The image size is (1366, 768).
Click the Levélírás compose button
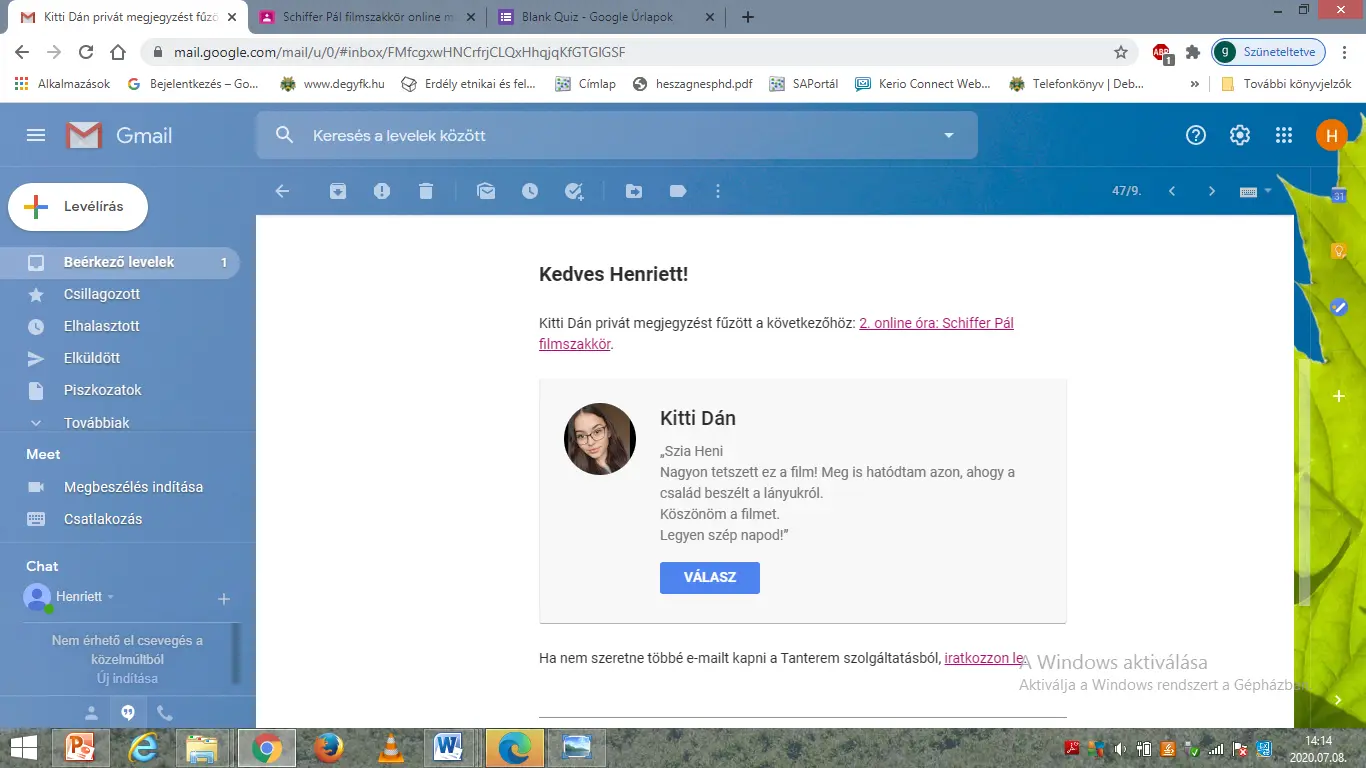coord(78,207)
